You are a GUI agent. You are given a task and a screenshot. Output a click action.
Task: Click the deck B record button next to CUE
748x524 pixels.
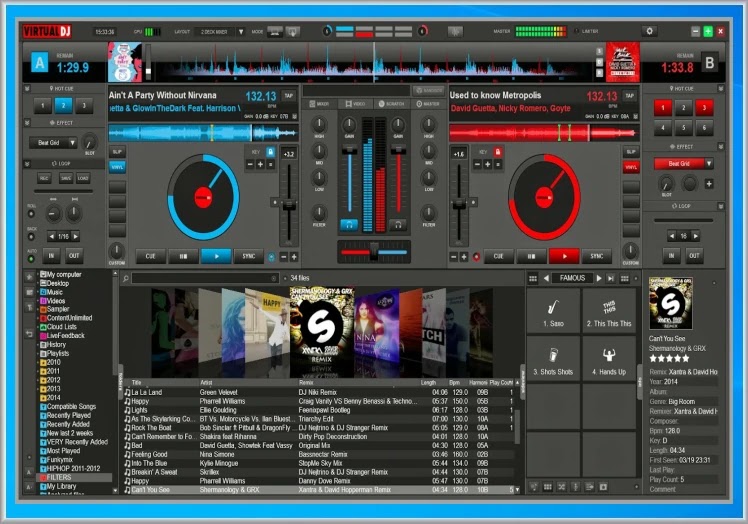pos(476,257)
